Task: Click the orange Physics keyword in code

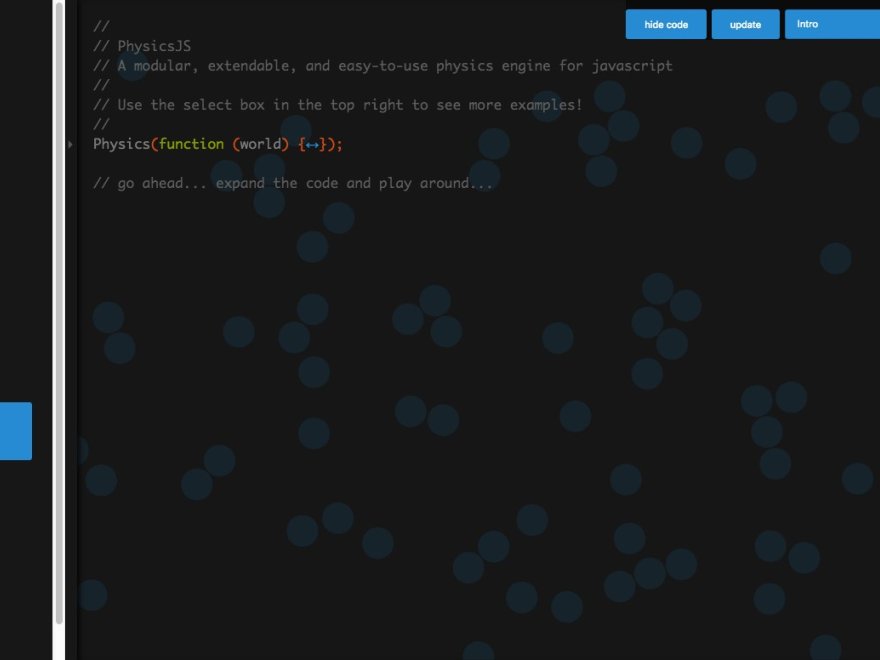Action: tap(118, 144)
